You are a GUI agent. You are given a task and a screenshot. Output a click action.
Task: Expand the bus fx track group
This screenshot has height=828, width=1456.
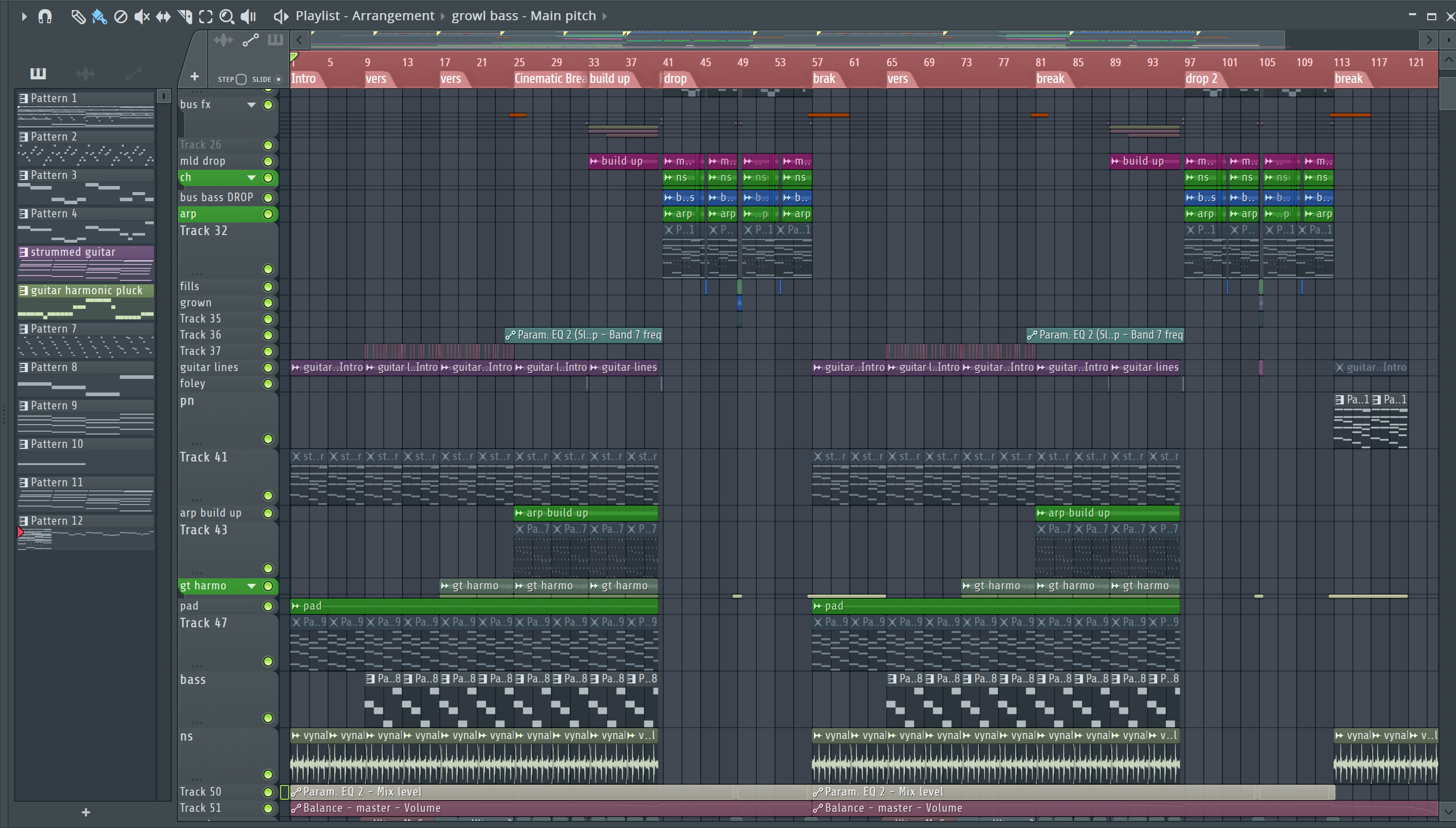tap(251, 105)
